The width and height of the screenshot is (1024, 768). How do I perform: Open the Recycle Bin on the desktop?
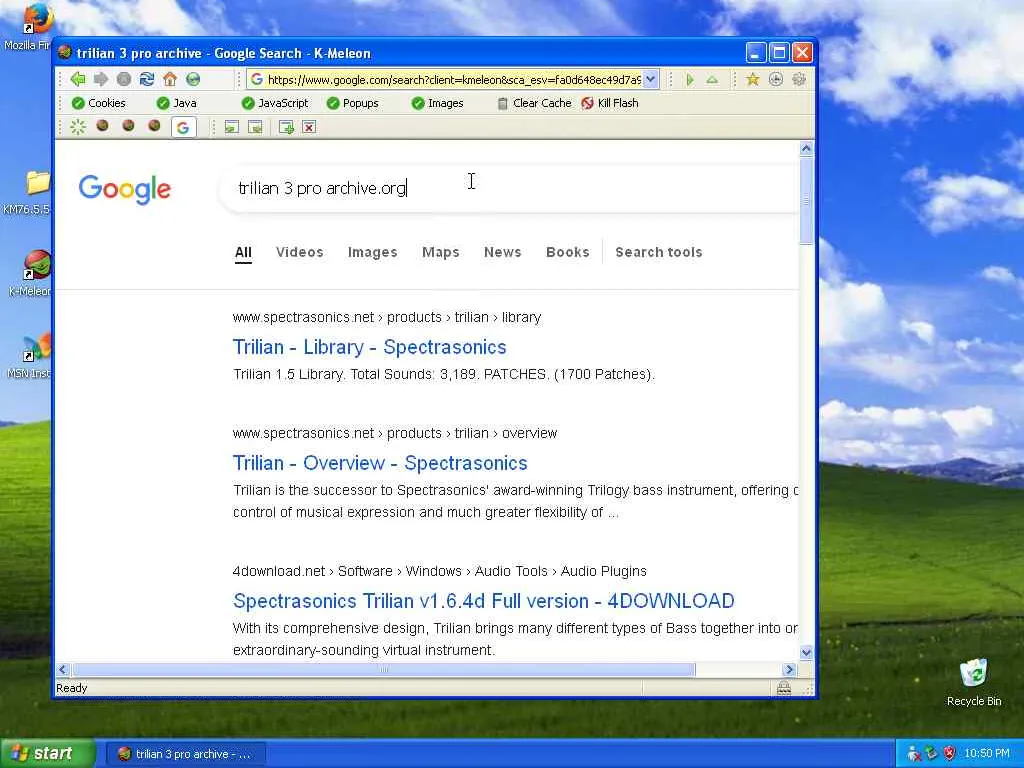pyautogui.click(x=974, y=682)
